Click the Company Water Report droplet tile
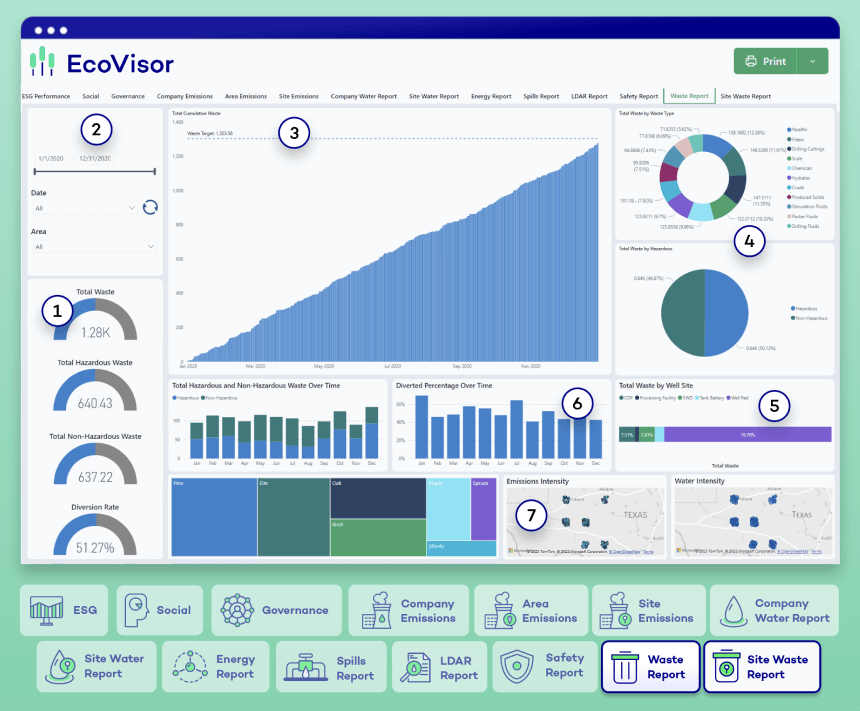Screen dimensions: 860x711 click(773, 610)
